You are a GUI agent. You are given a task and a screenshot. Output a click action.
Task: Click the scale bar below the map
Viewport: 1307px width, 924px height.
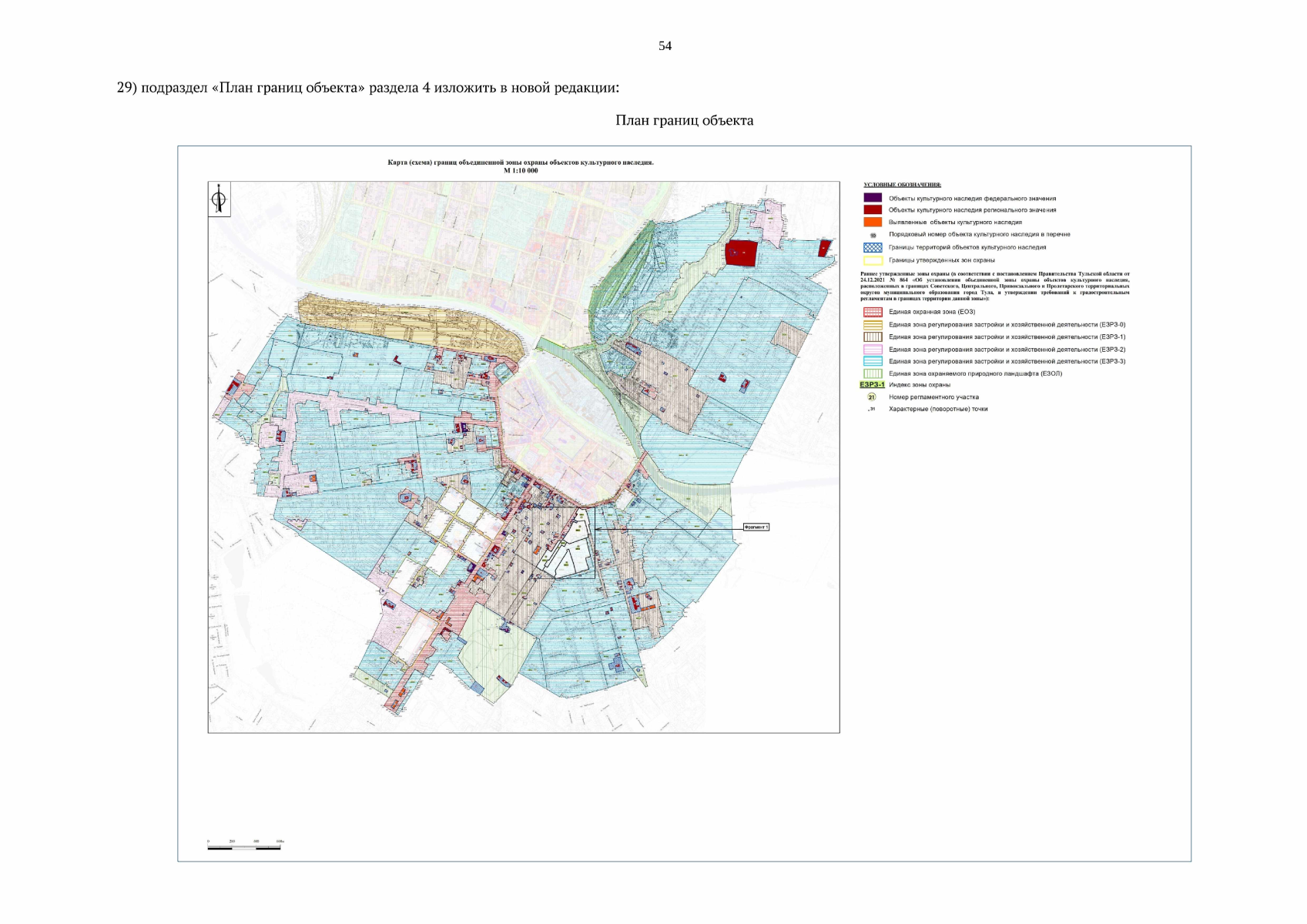[x=244, y=847]
